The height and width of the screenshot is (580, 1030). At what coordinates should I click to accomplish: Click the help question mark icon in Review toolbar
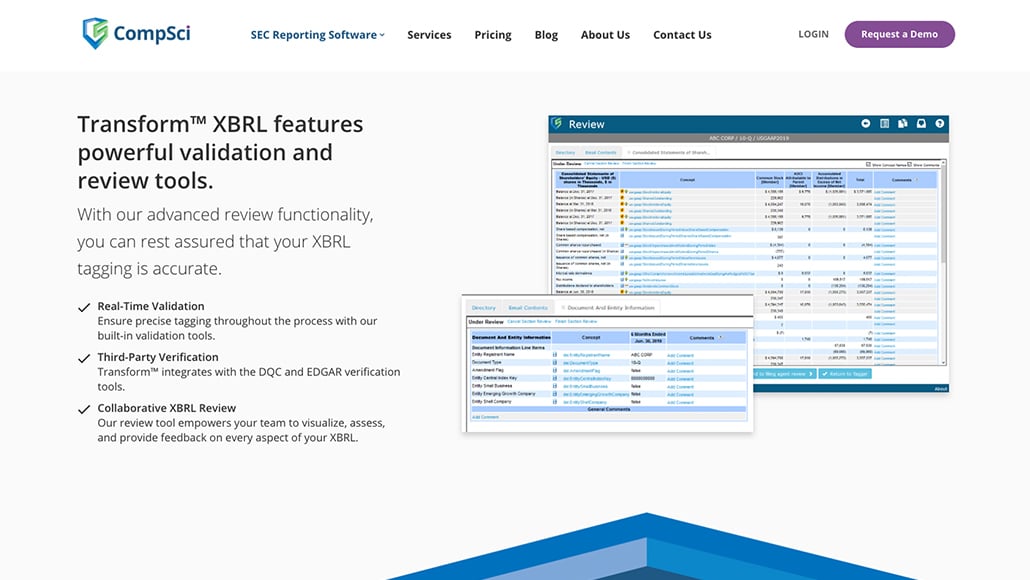938,123
